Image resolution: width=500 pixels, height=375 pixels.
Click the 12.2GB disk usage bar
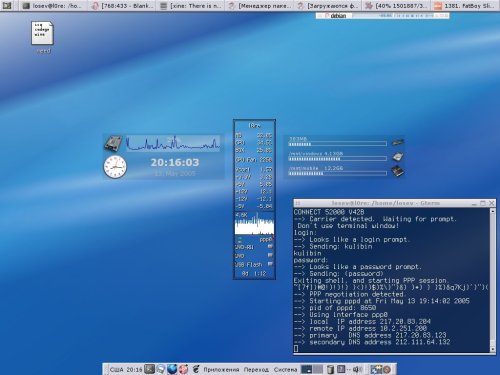337,173
